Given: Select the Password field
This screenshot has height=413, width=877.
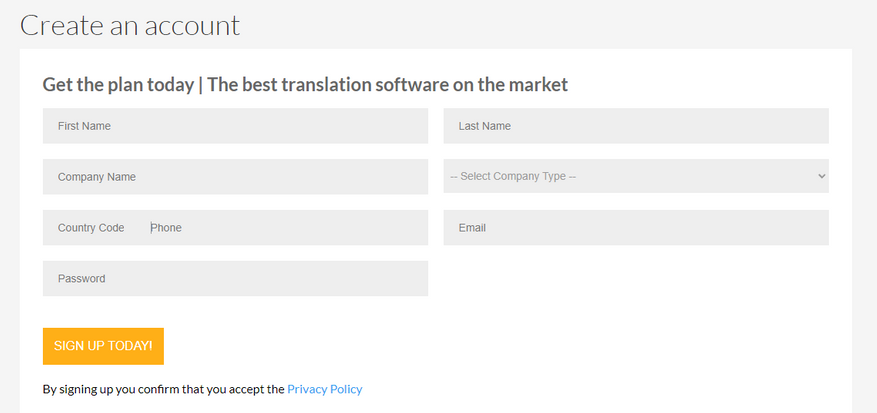Looking at the screenshot, I should 235,278.
